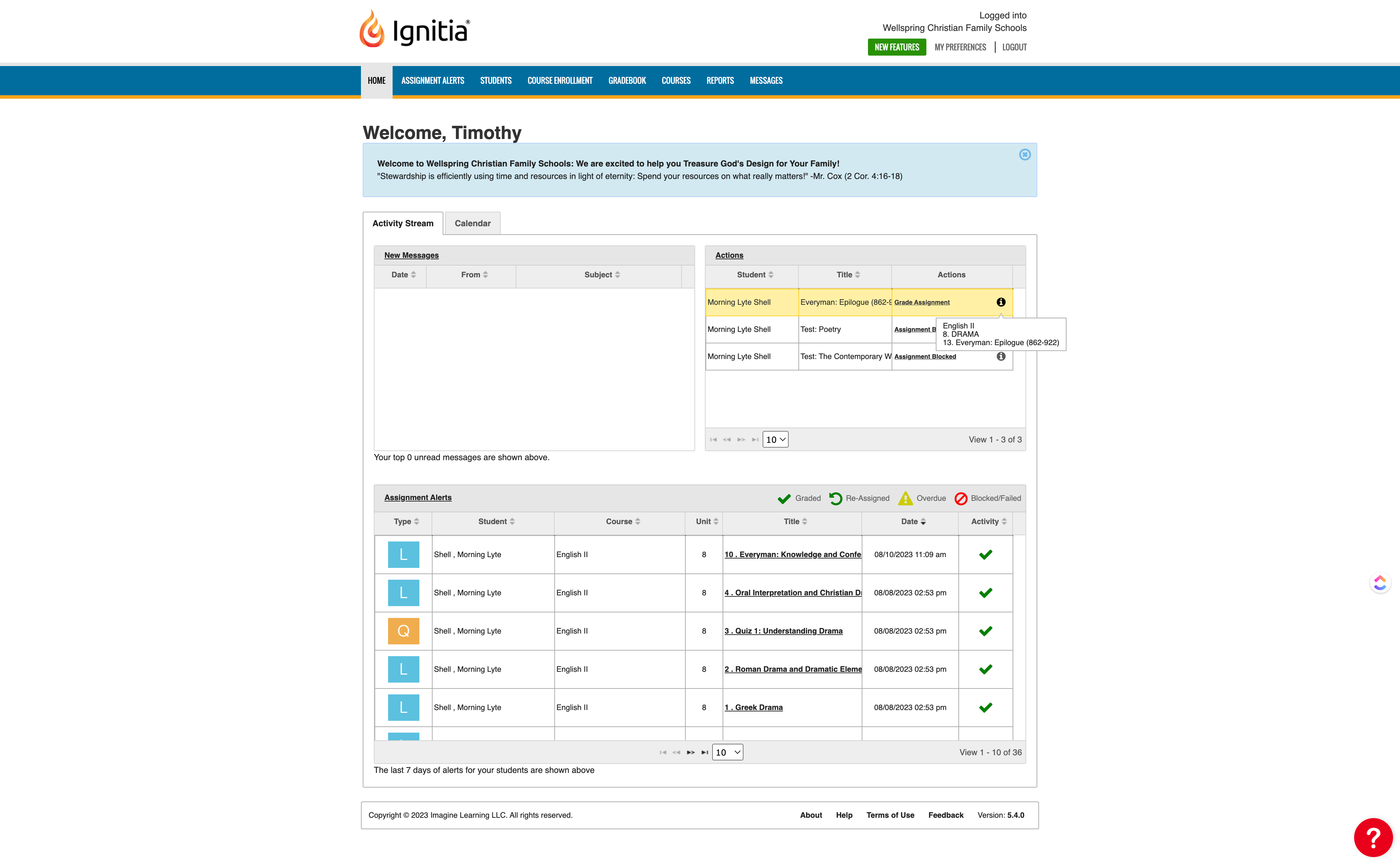
Task: Sort New Messages by From column
Action: [x=474, y=275]
